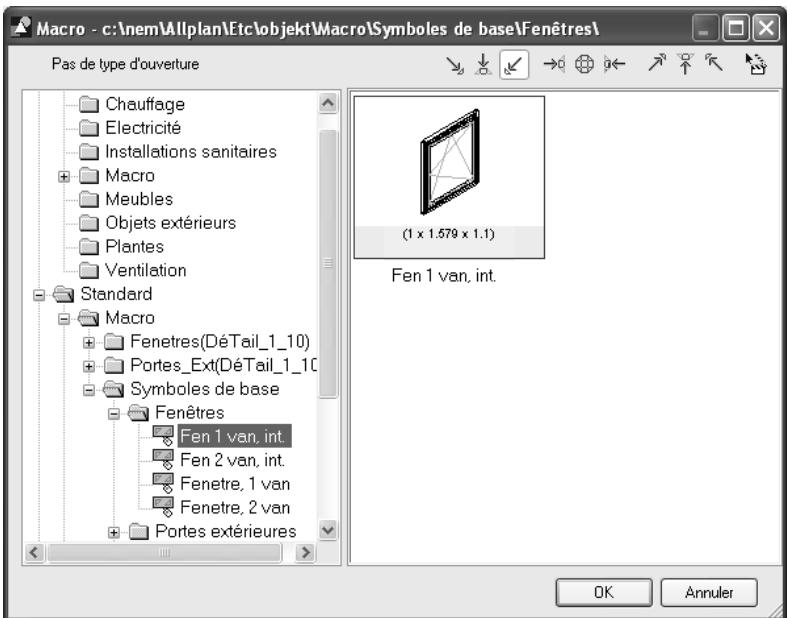The width and height of the screenshot is (787, 618).
Task: Confirm with the OK button
Action: click(604, 592)
